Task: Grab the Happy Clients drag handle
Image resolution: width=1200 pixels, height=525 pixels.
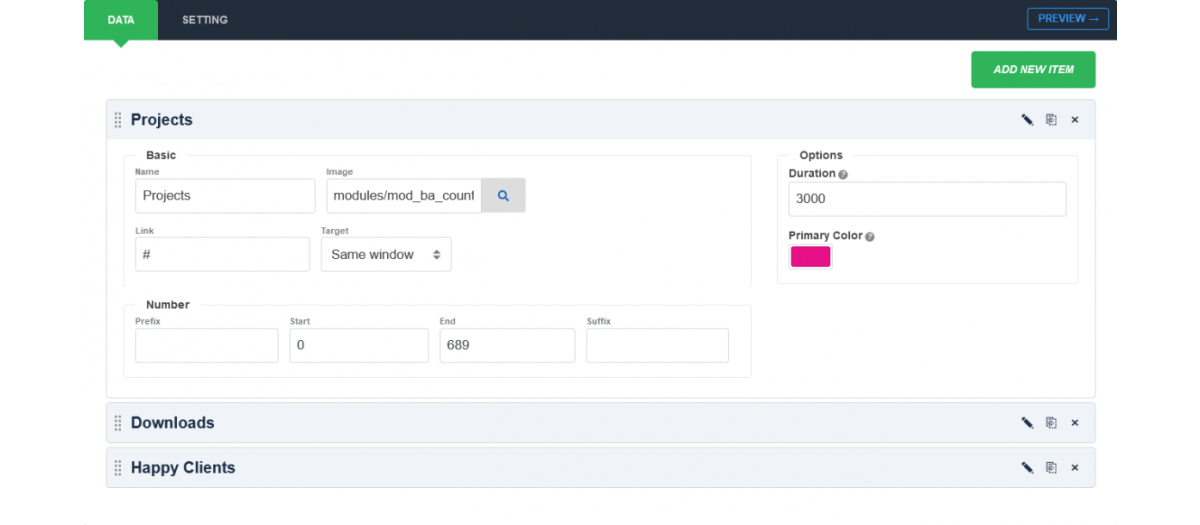Action: (x=118, y=468)
